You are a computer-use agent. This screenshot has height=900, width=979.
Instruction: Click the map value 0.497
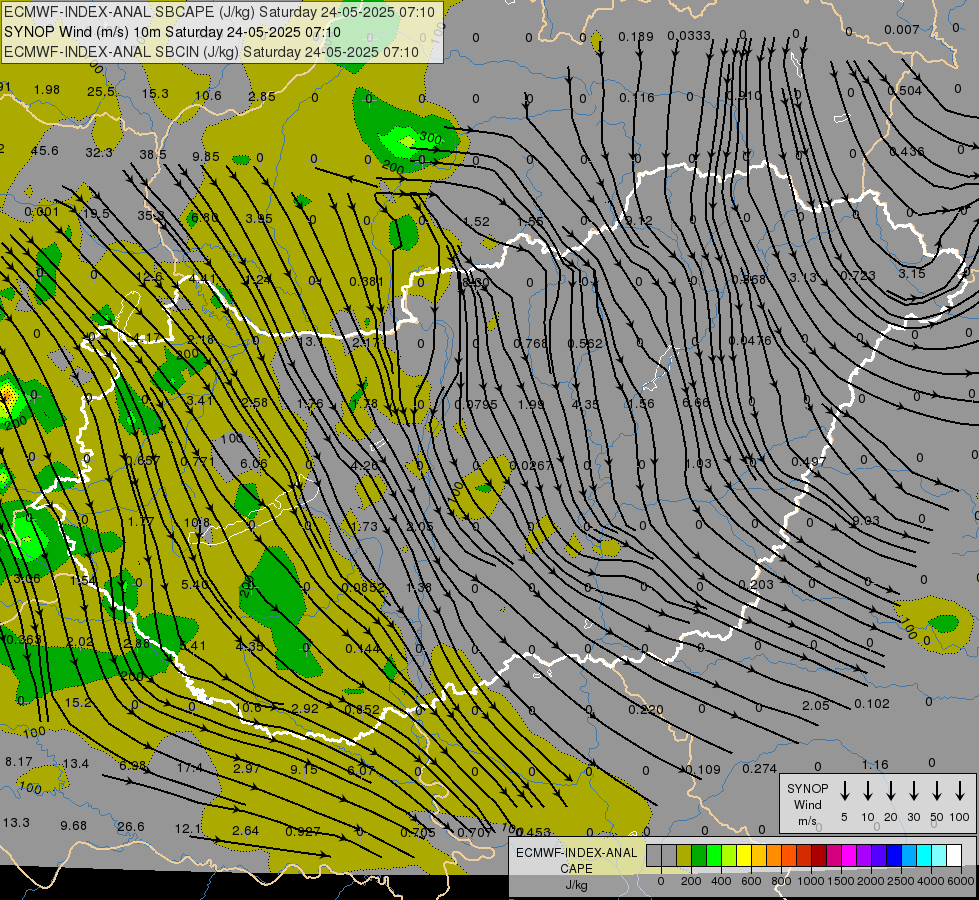pyautogui.click(x=809, y=462)
